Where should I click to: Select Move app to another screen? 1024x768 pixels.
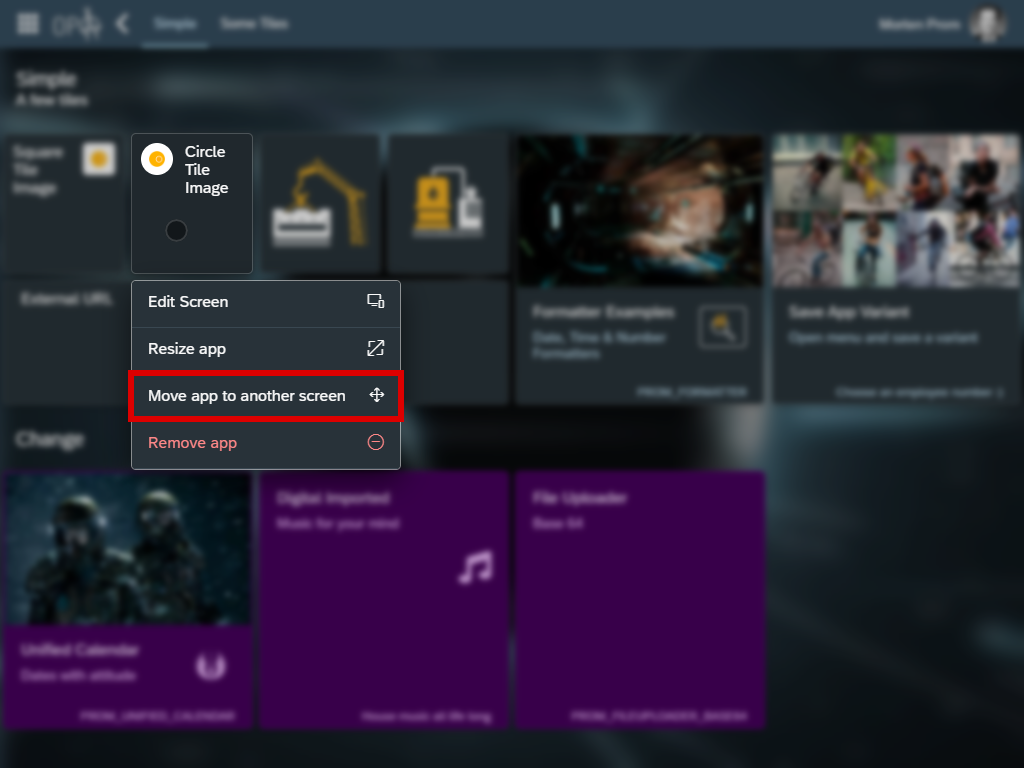[247, 396]
